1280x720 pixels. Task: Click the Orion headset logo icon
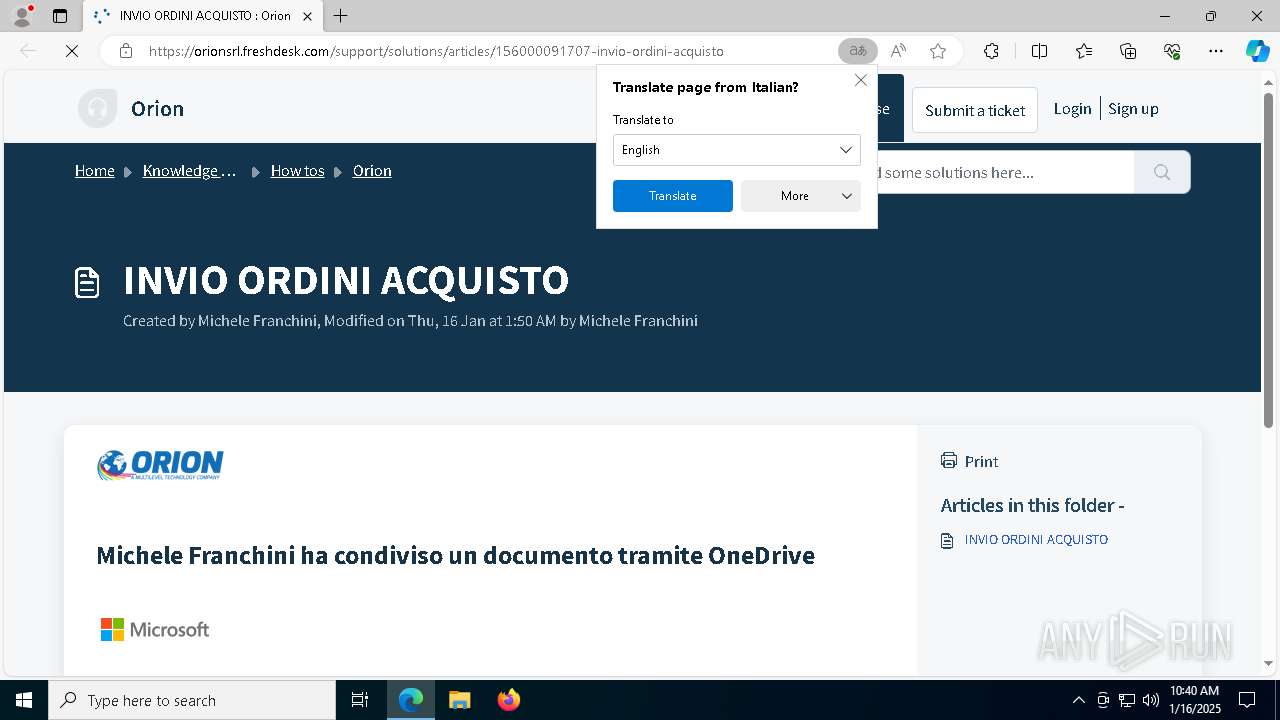coord(97,108)
